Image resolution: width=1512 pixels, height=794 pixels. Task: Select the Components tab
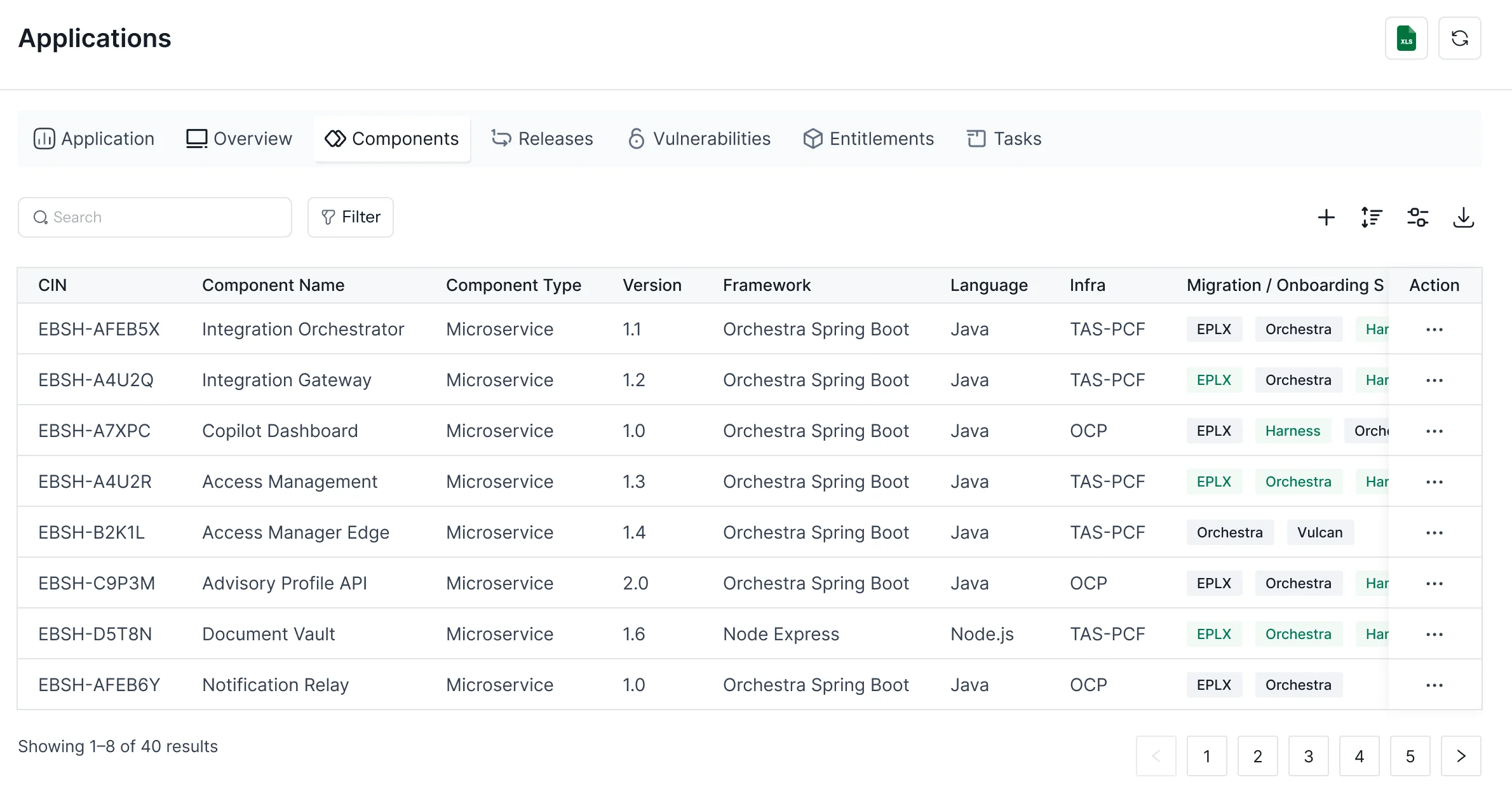(392, 138)
